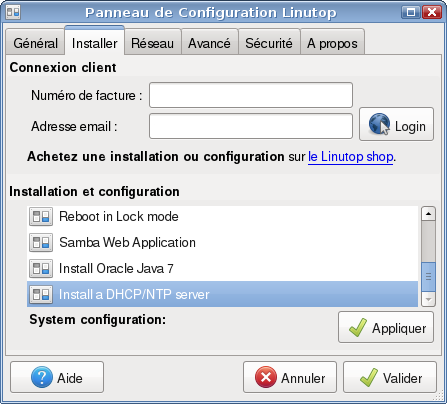The image size is (447, 404).
Task: Click the blue question mark Aide icon
Action: (x=42, y=377)
